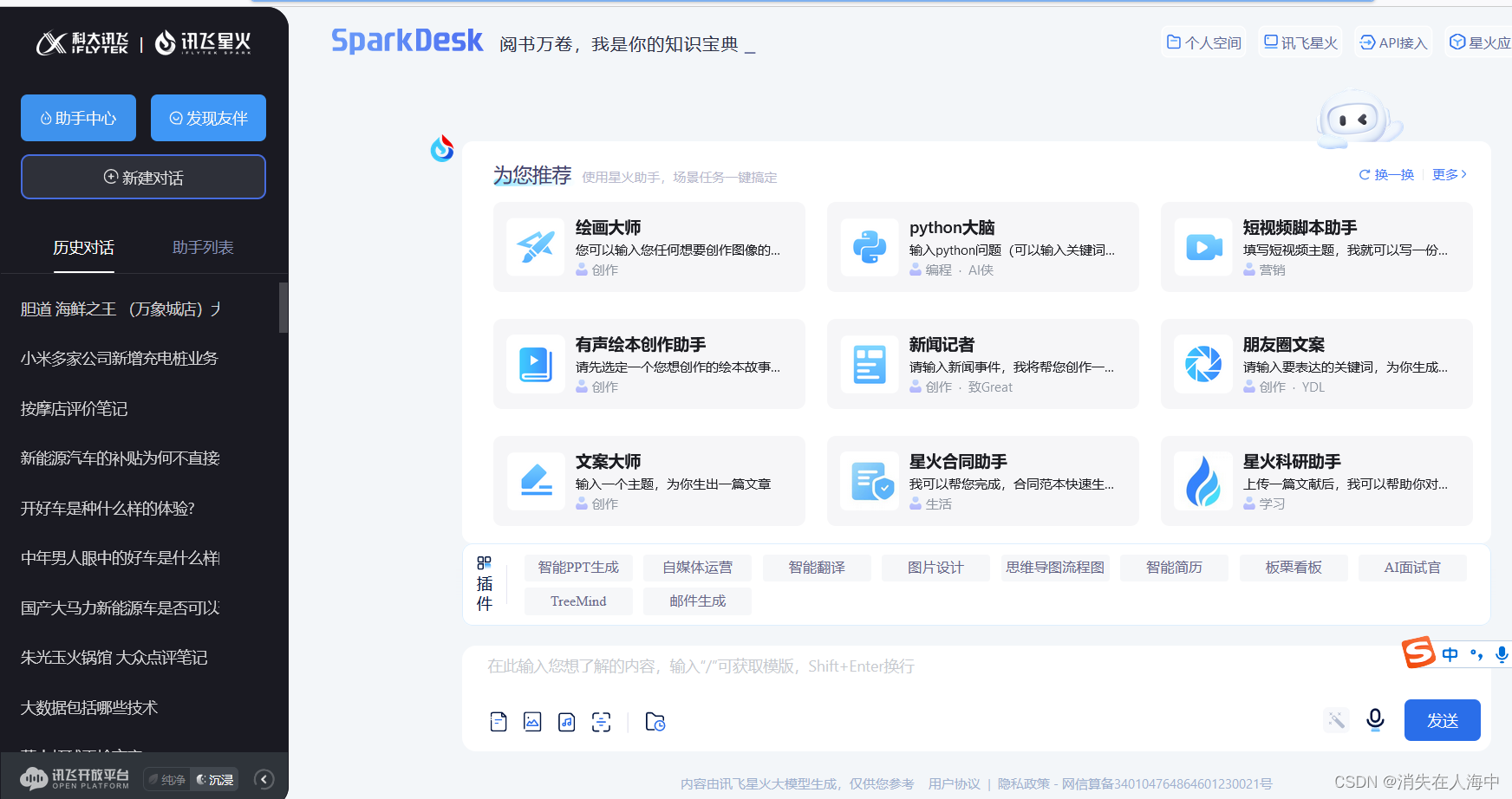Open the API接入 link in top bar
The width and height of the screenshot is (1512, 799).
pyautogui.click(x=1393, y=42)
